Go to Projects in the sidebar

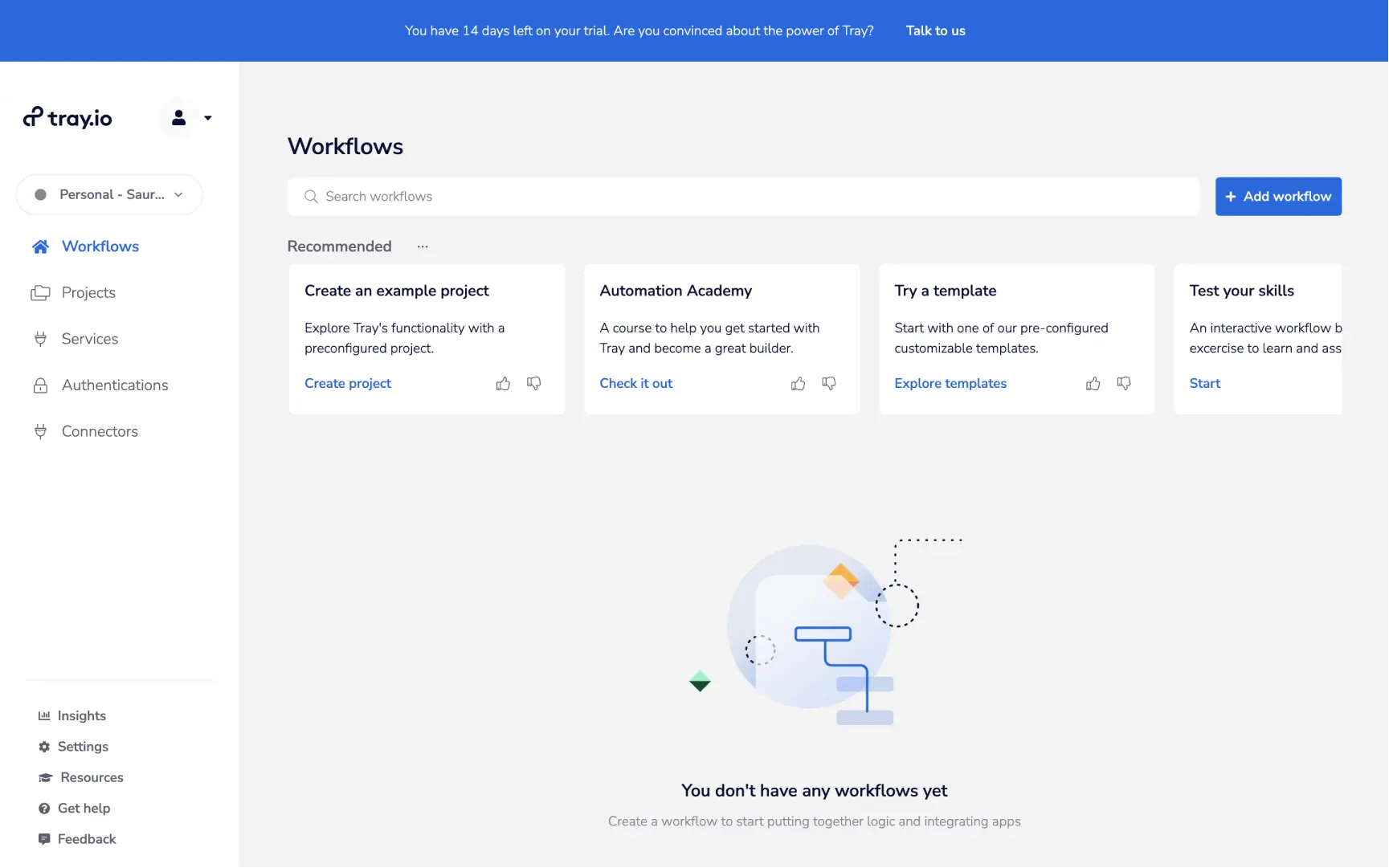[x=88, y=293]
